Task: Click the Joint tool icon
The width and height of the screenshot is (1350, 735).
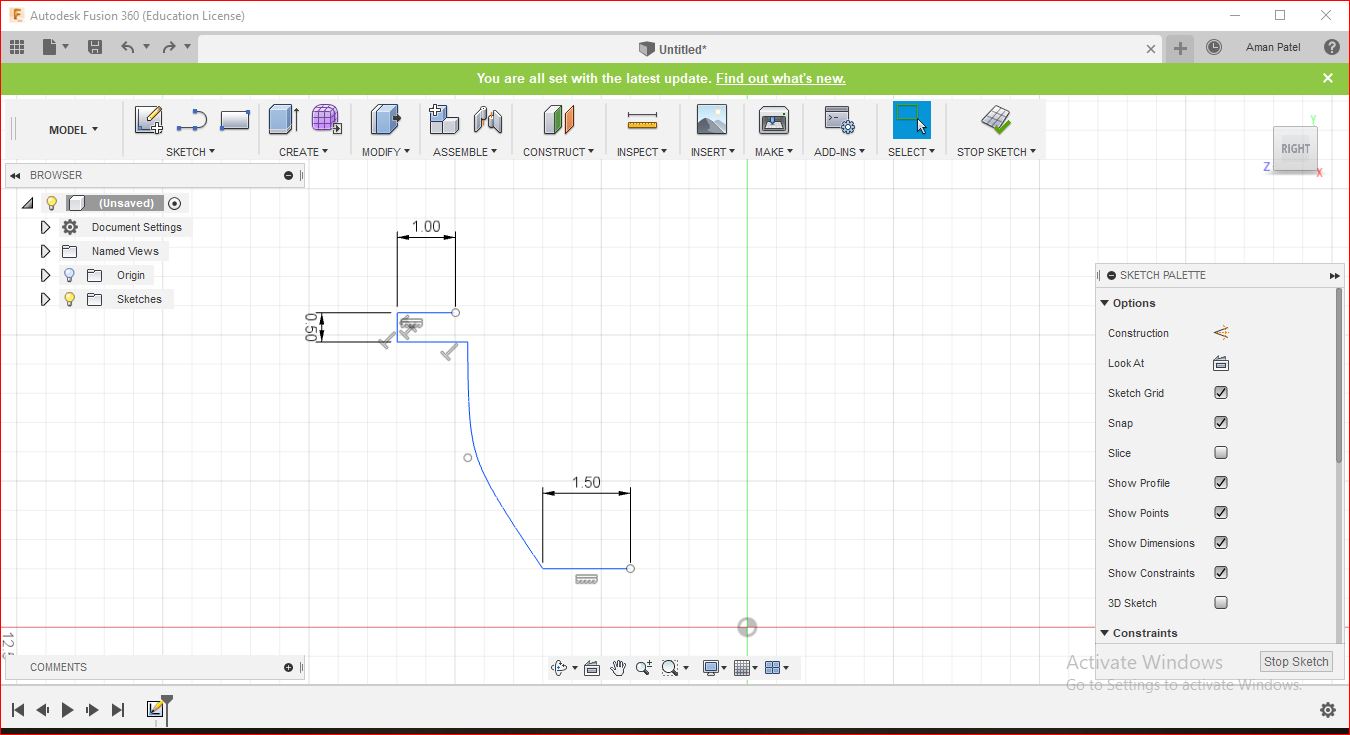Action: coord(488,120)
